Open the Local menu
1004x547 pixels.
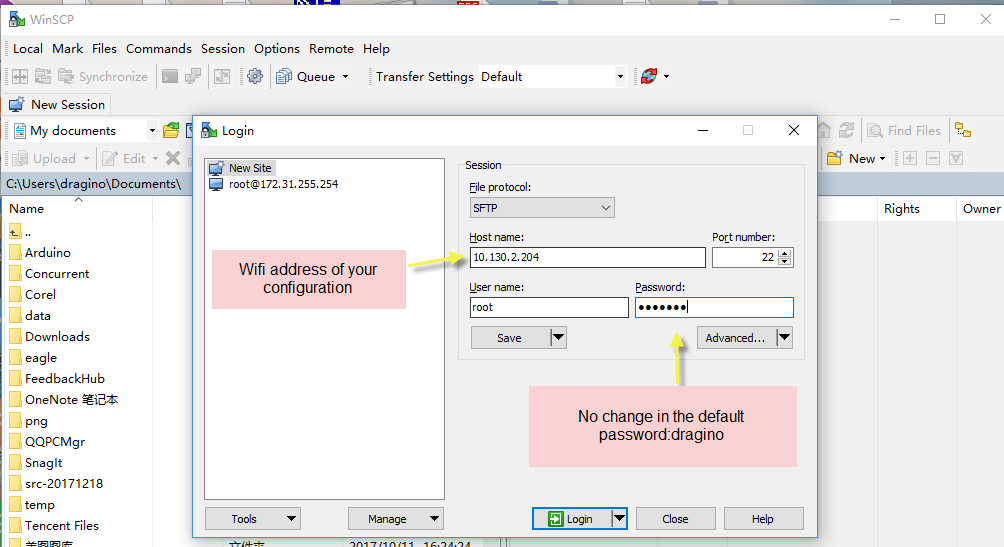coord(28,49)
